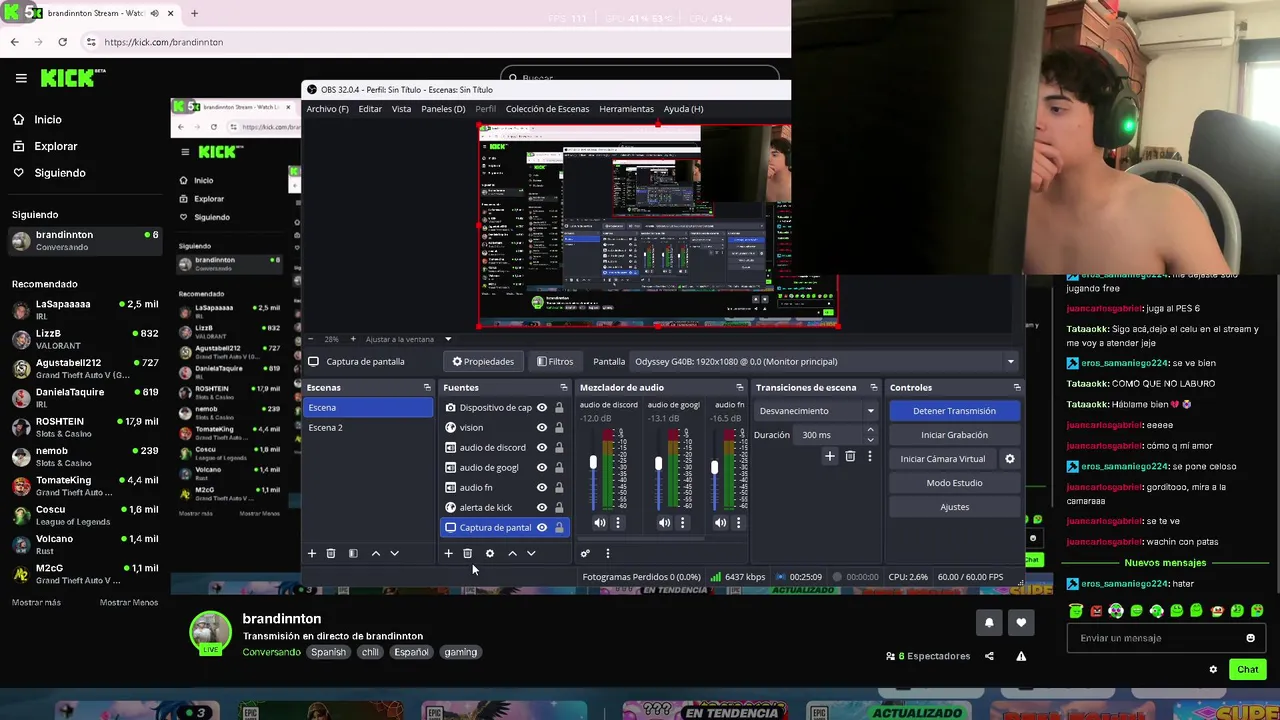Image resolution: width=1280 pixels, height=720 pixels.
Task: Open Editar menu in OBS
Action: point(370,109)
